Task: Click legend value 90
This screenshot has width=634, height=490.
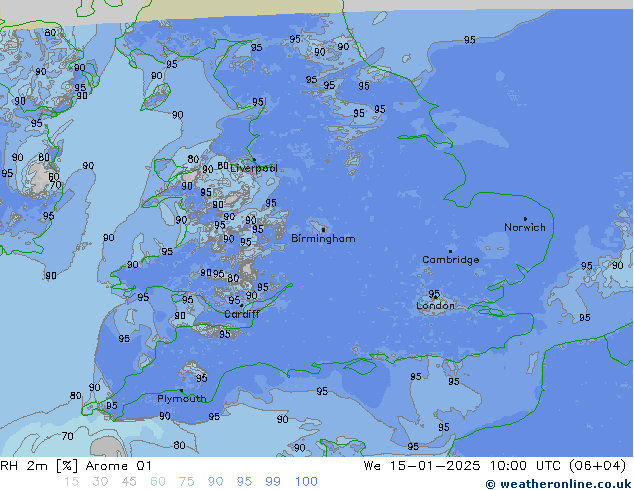Action: (215, 482)
